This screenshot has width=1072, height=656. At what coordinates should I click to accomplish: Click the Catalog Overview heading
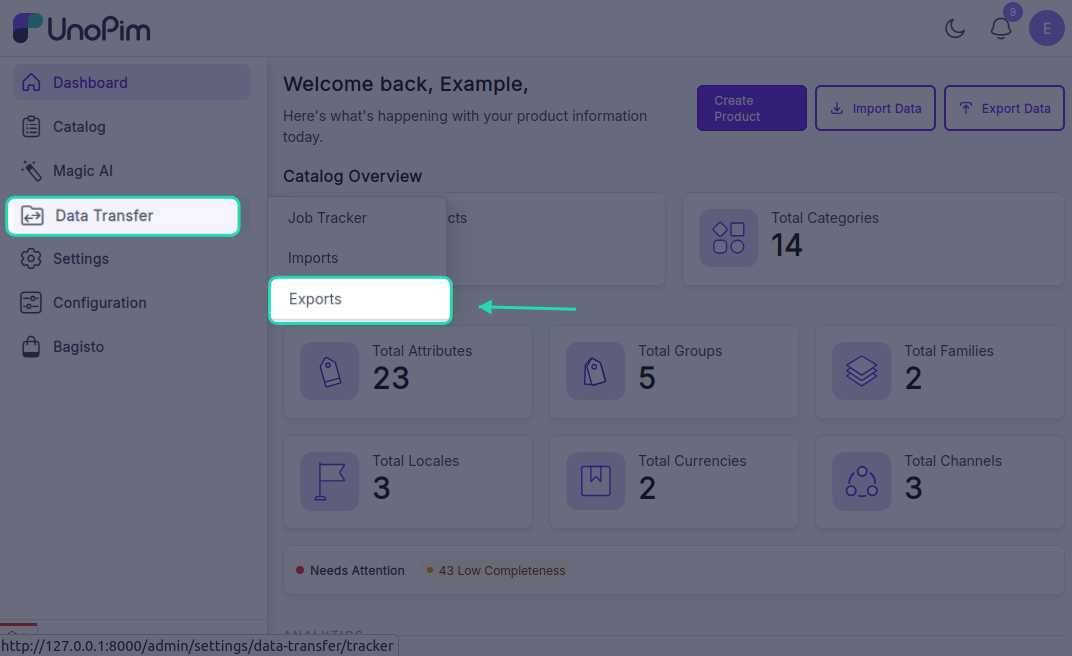[352, 176]
